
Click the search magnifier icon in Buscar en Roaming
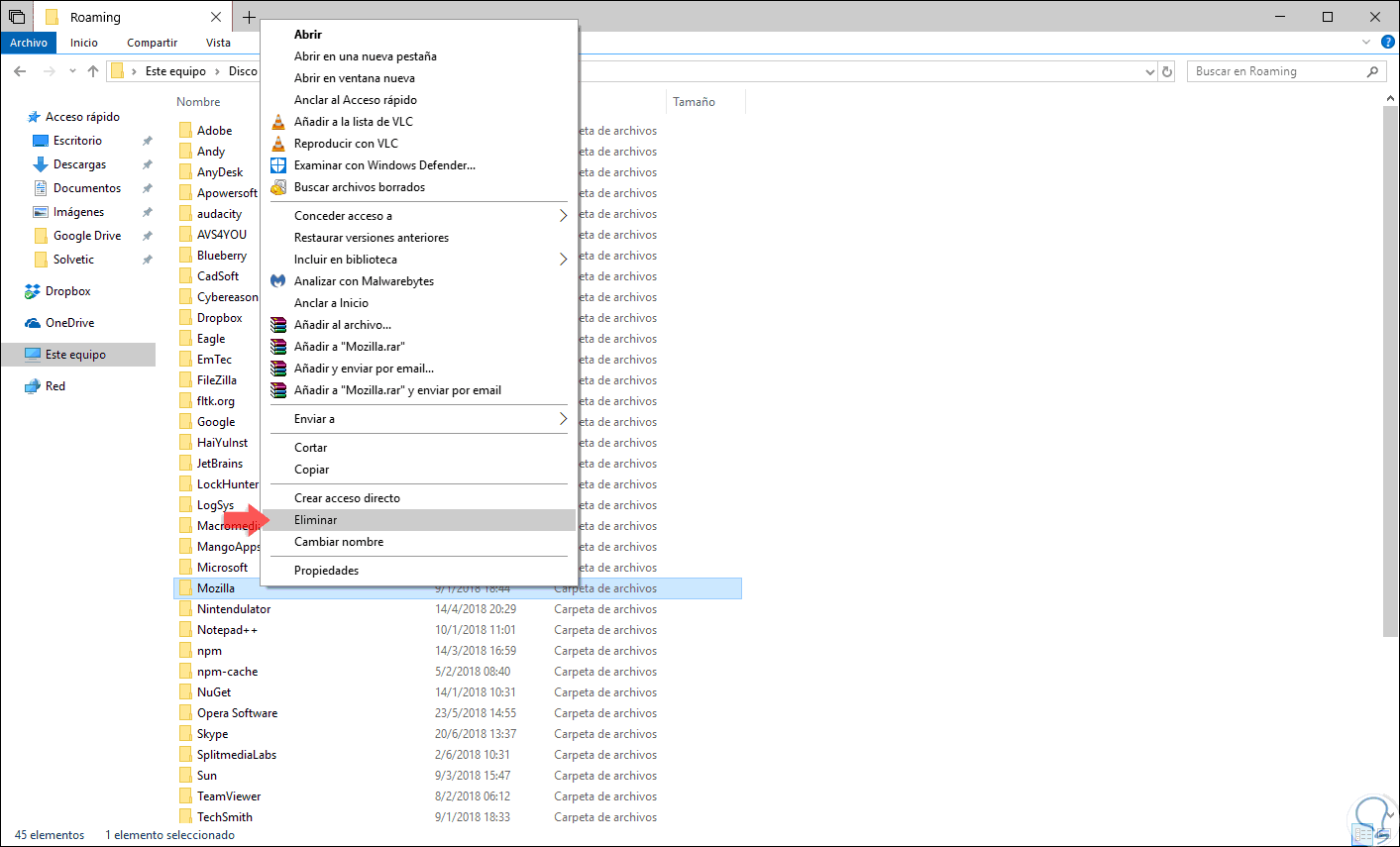tap(1372, 71)
